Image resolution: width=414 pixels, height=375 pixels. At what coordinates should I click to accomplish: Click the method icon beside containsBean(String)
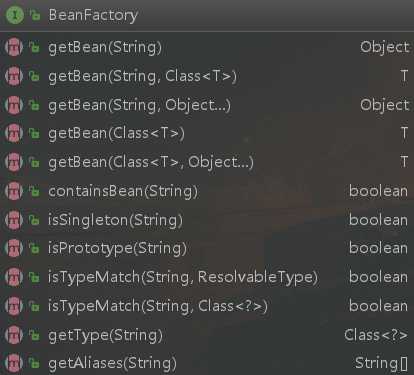[x=14, y=191]
